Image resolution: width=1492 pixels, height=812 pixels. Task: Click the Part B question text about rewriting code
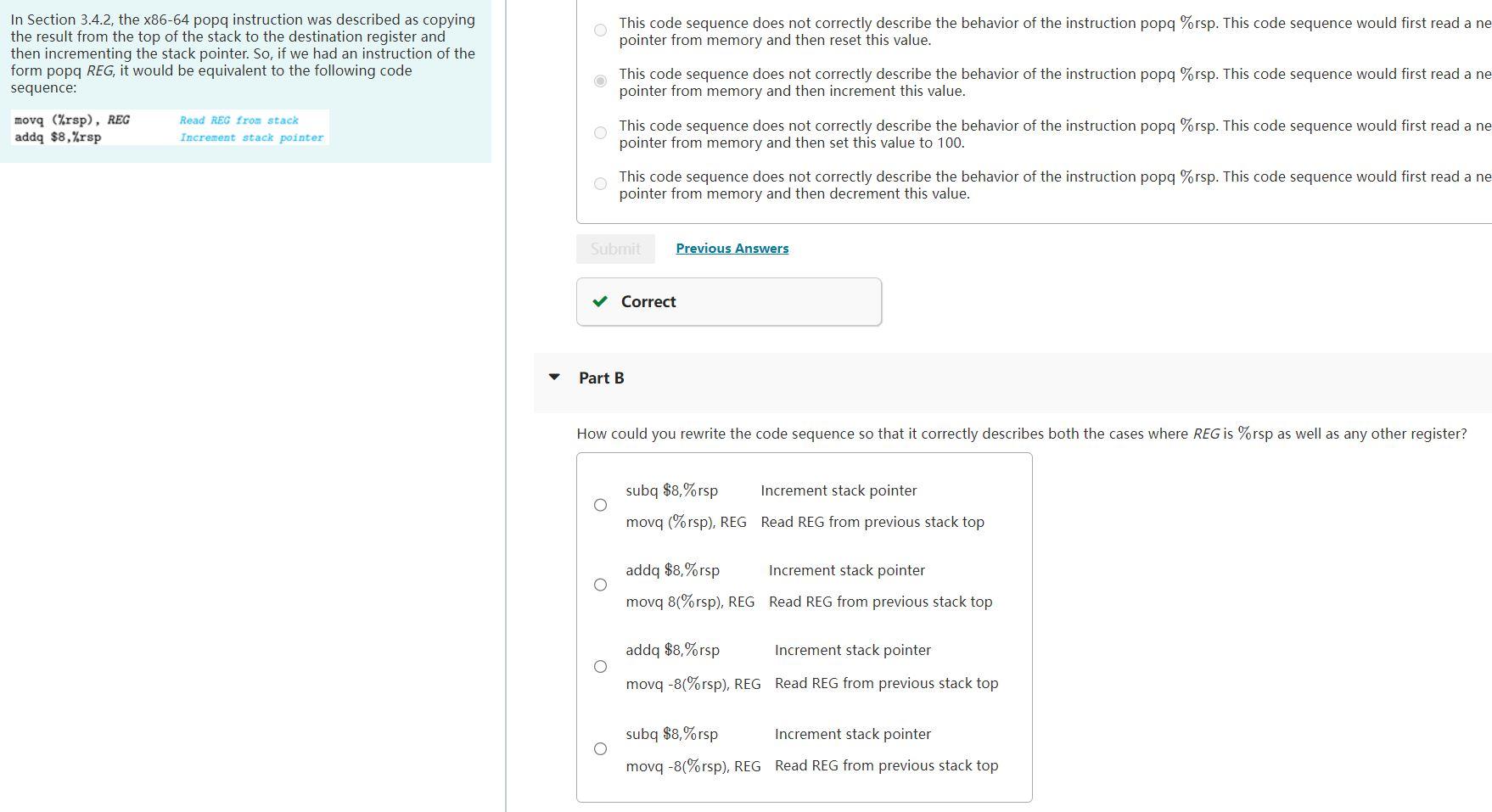point(934,433)
